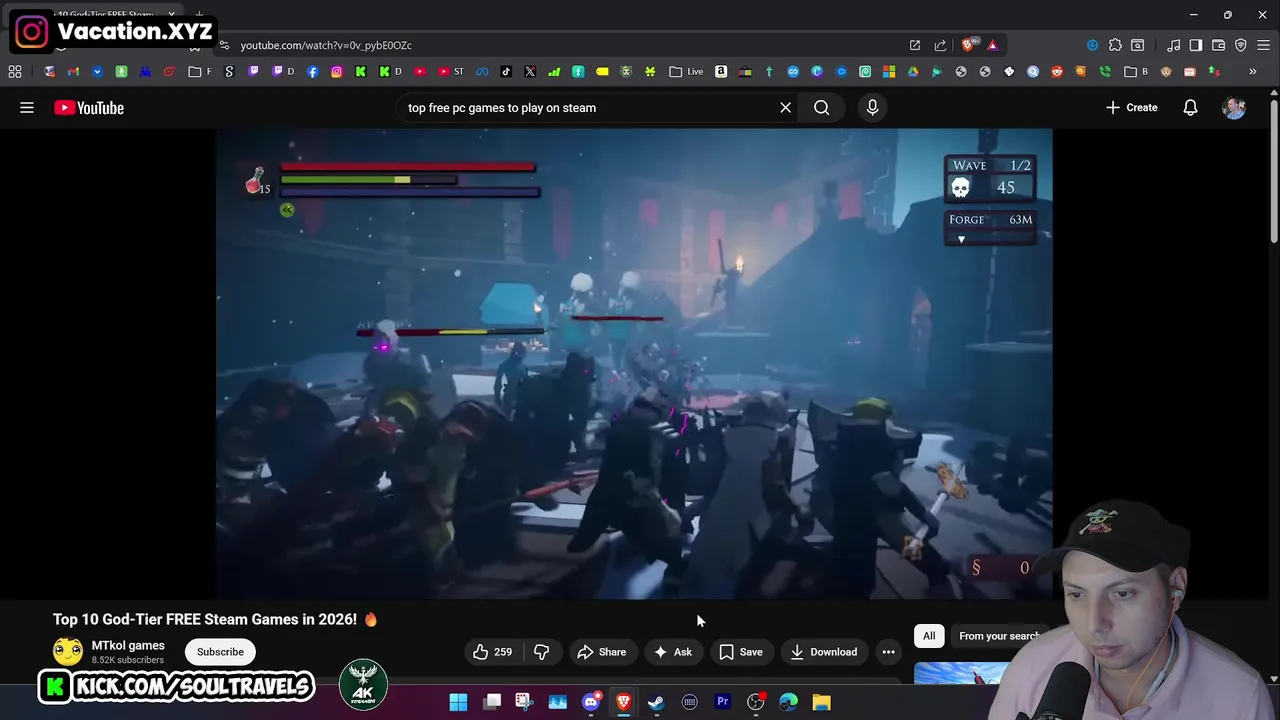Open Task View on the taskbar
The width and height of the screenshot is (1280, 720).
coord(492,702)
